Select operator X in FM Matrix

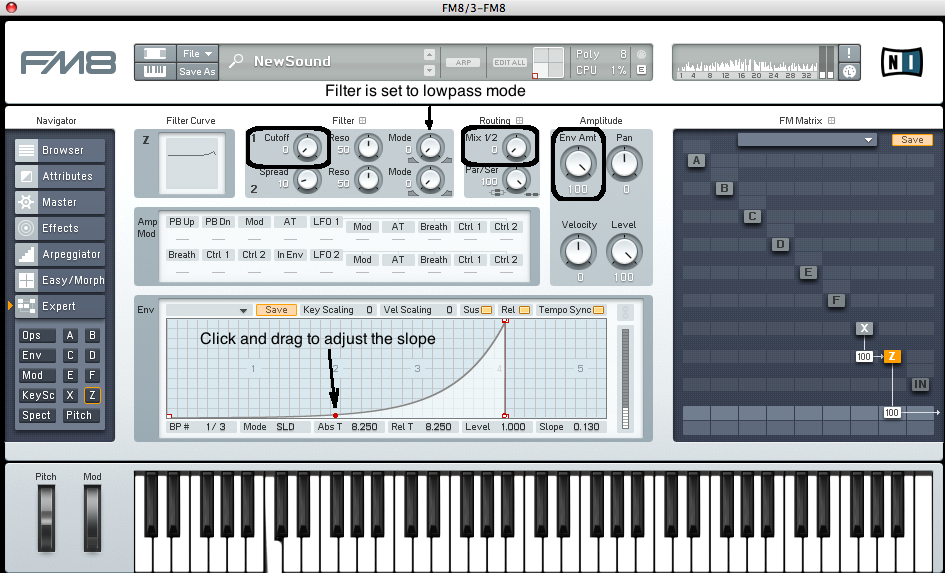pyautogui.click(x=864, y=328)
